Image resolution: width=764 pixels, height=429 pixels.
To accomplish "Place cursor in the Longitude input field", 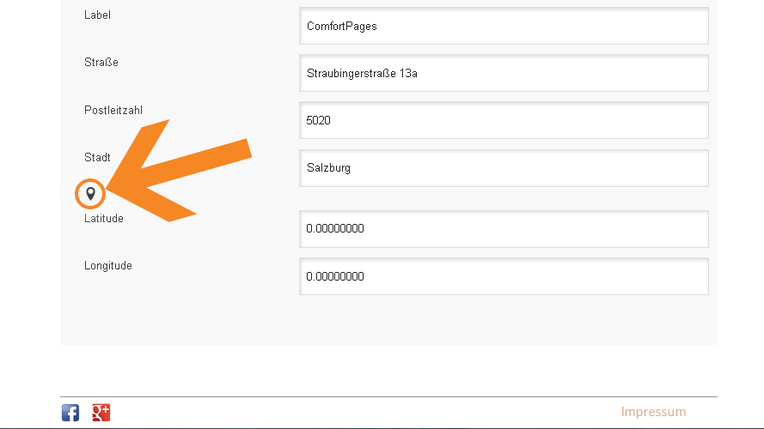I will point(503,276).
